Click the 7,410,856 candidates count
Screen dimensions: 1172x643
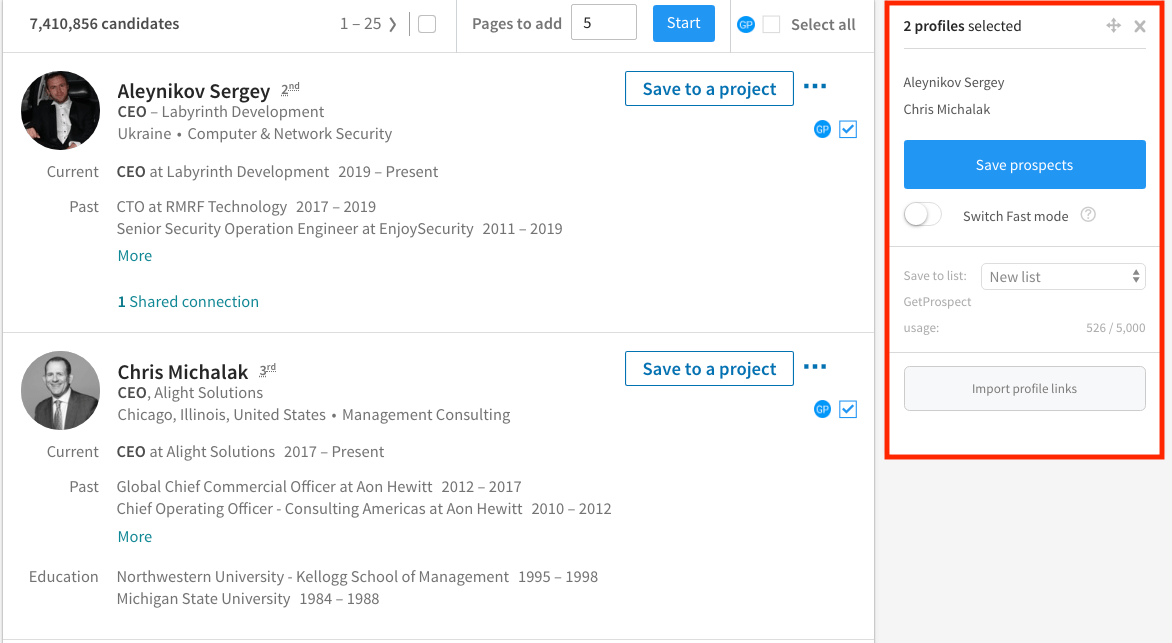[x=105, y=24]
